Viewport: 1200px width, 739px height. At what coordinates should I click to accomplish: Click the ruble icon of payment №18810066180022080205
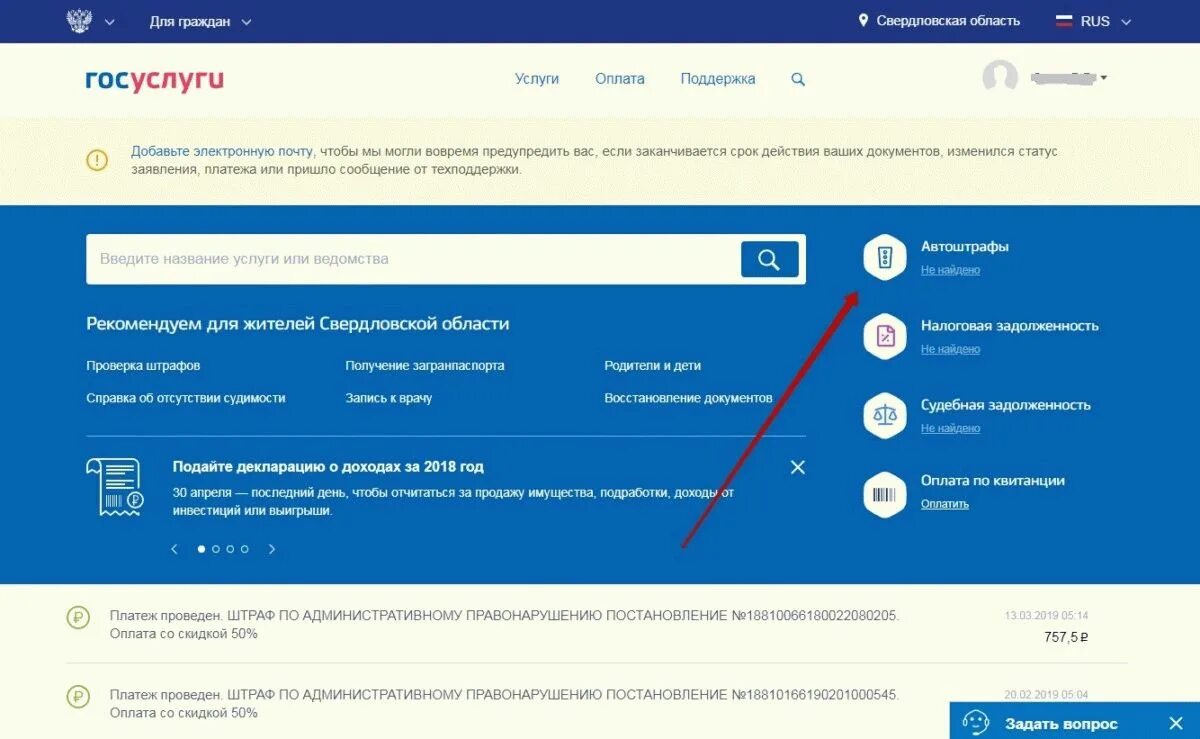point(79,617)
